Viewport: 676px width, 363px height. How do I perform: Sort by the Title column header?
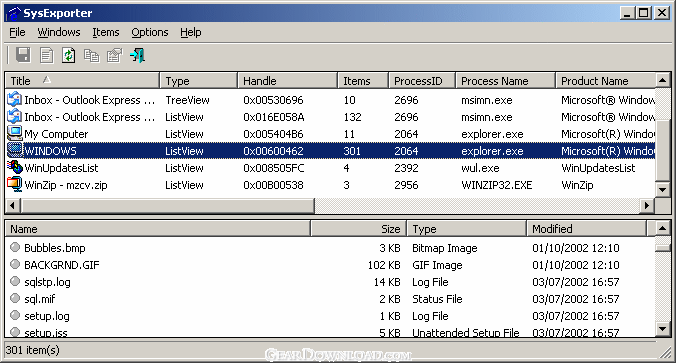tap(82, 81)
